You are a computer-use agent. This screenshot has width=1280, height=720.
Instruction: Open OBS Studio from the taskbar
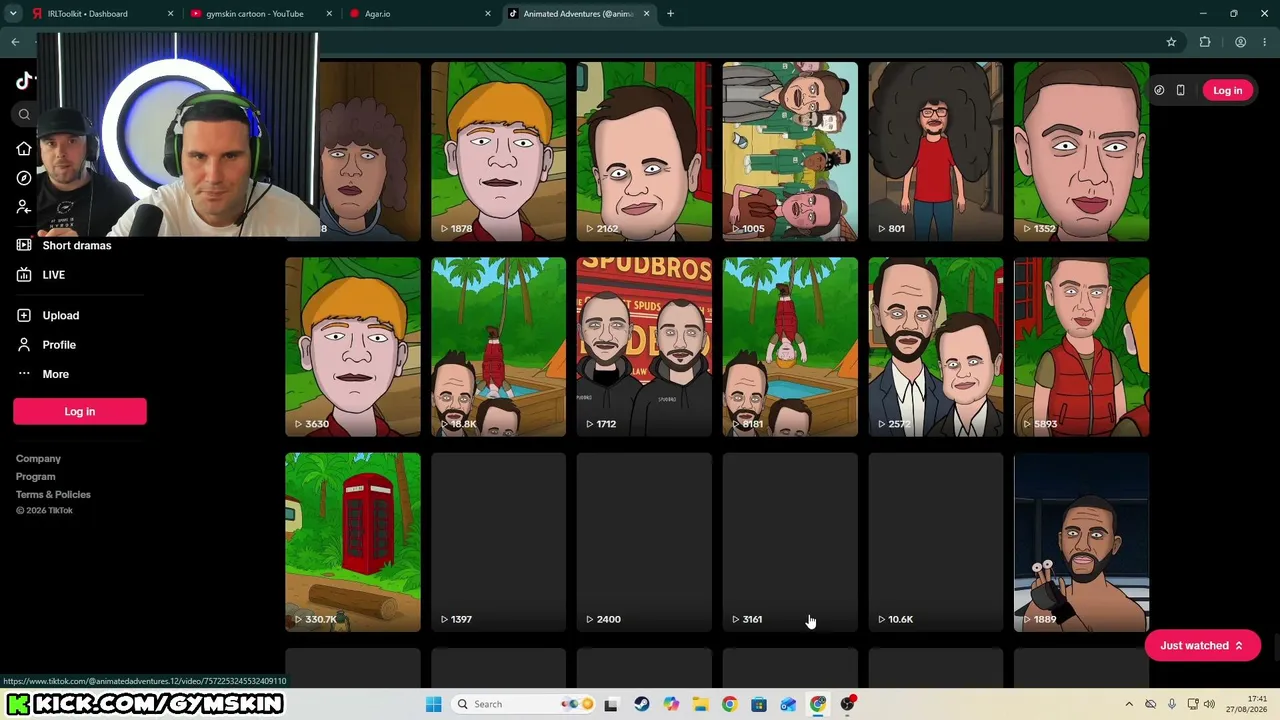847,704
